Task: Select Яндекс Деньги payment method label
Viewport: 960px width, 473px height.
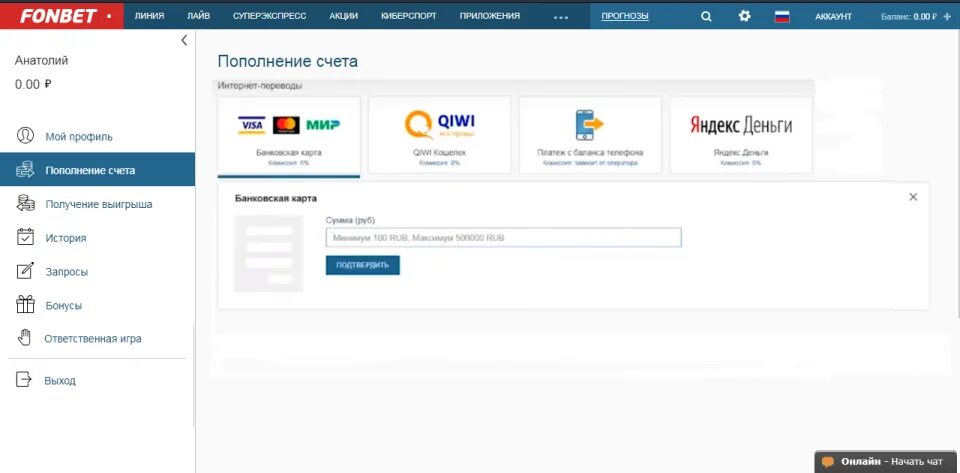Action: (741, 152)
